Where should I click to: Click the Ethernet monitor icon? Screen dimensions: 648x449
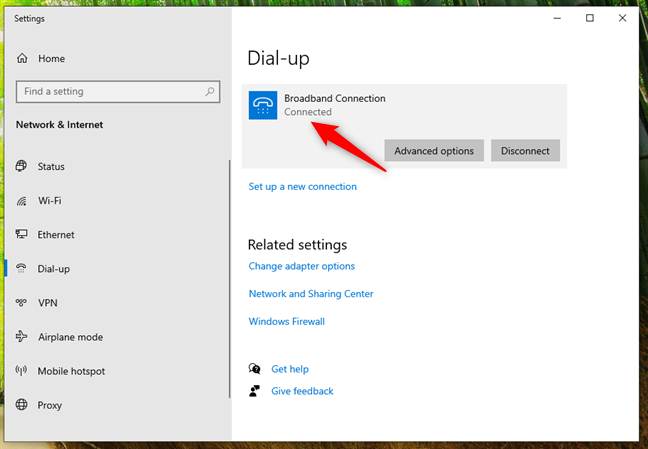point(21,234)
